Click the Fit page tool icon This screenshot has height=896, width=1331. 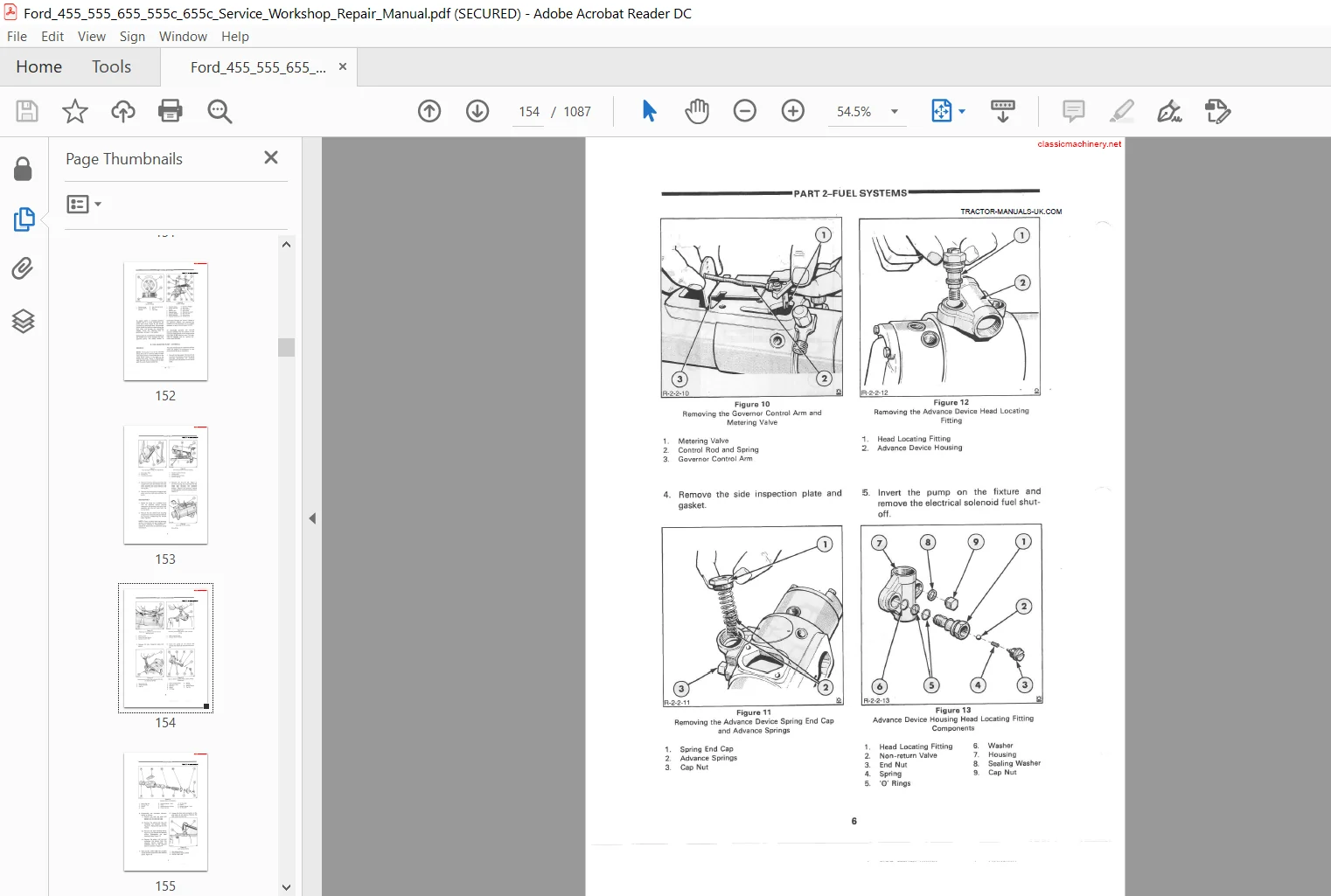coord(942,111)
